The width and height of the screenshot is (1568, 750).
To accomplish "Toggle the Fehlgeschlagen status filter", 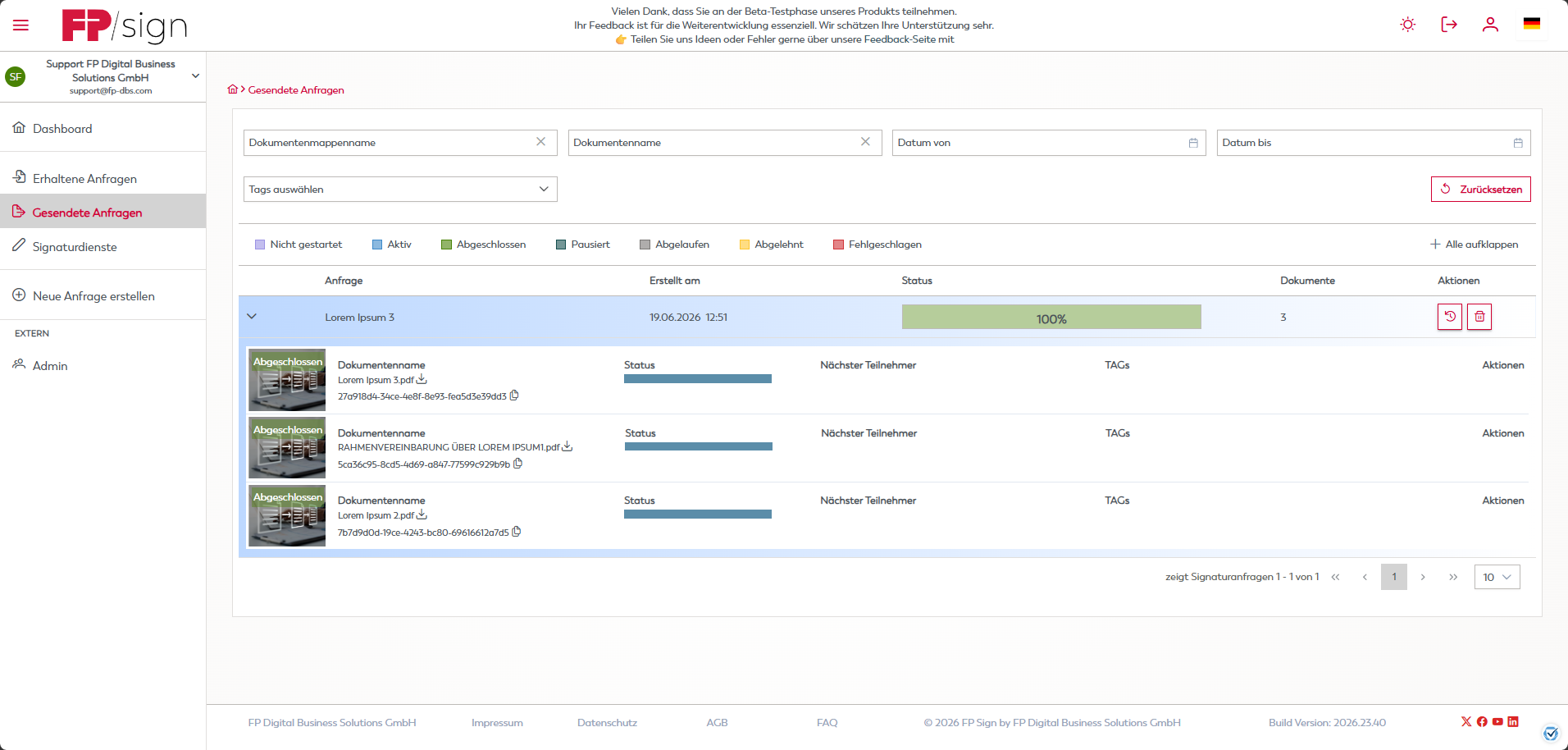I will [x=877, y=245].
